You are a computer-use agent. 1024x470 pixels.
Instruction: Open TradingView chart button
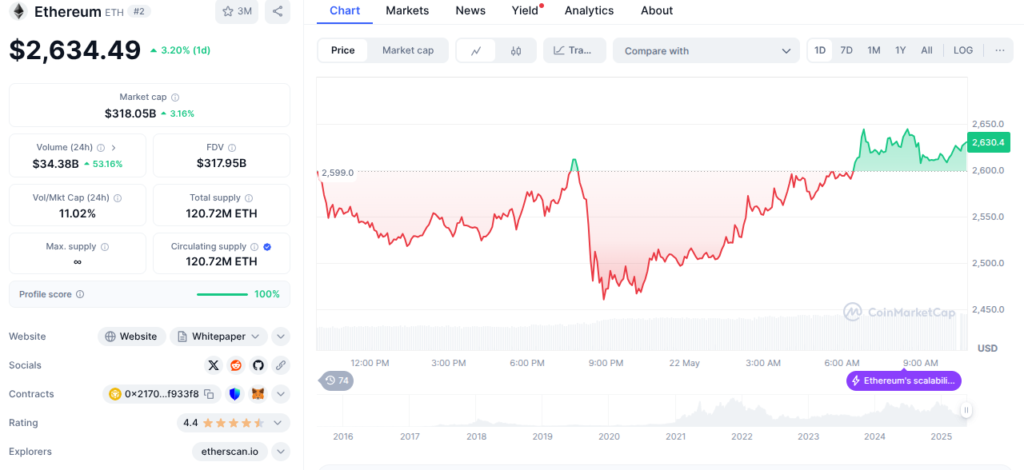coord(574,50)
